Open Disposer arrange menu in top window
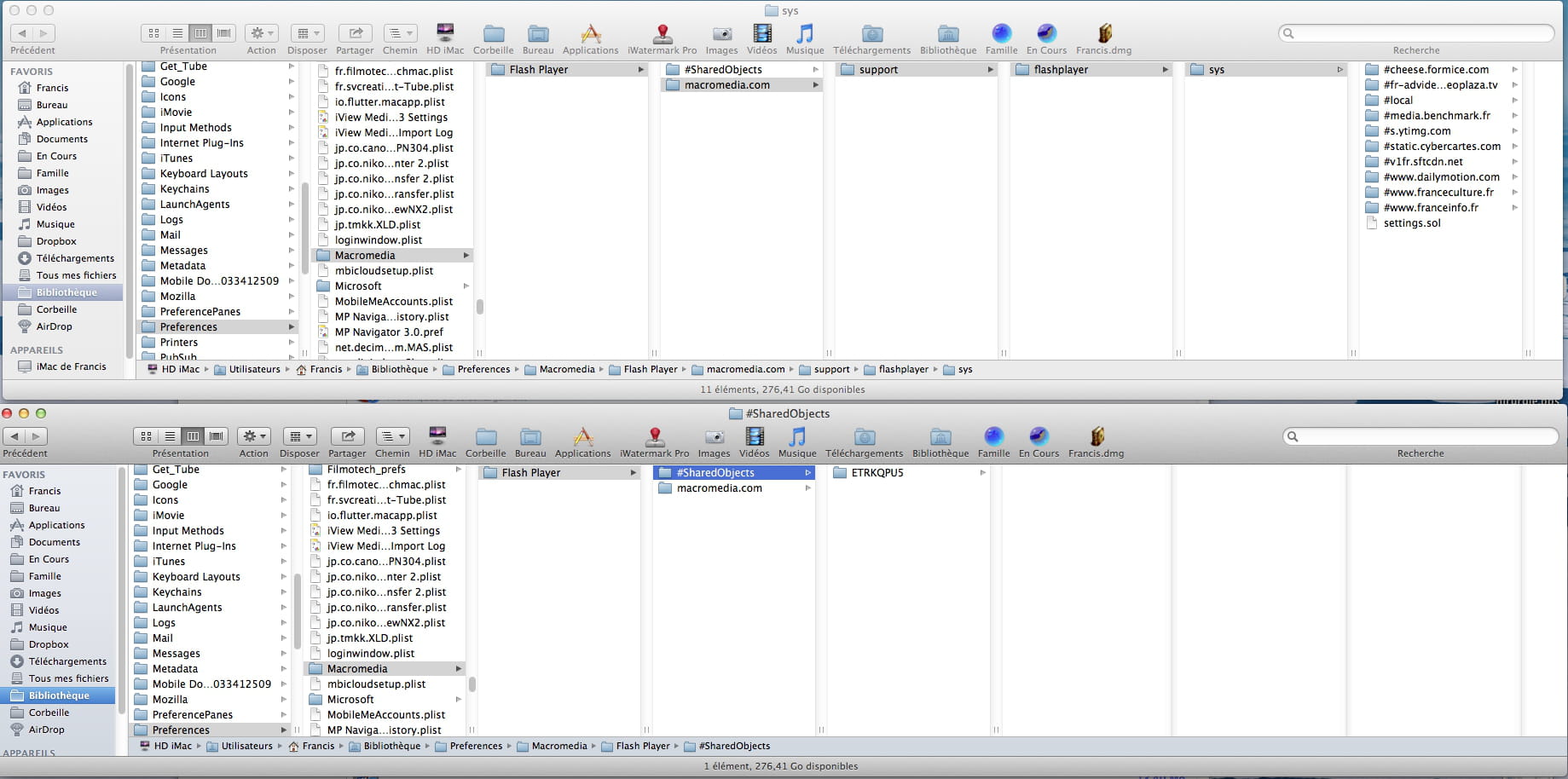The height and width of the screenshot is (779, 1568). pyautogui.click(x=307, y=33)
